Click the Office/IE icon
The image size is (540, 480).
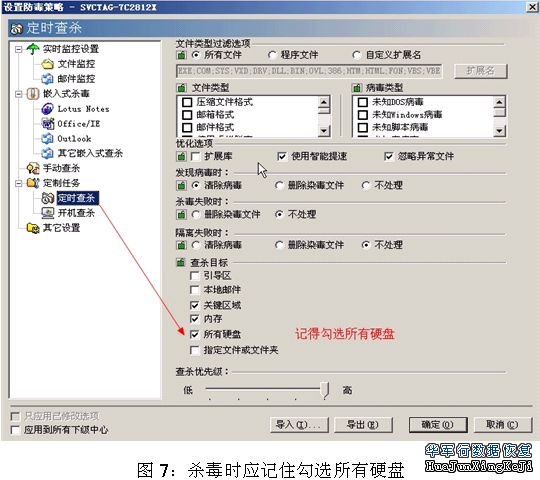point(48,123)
